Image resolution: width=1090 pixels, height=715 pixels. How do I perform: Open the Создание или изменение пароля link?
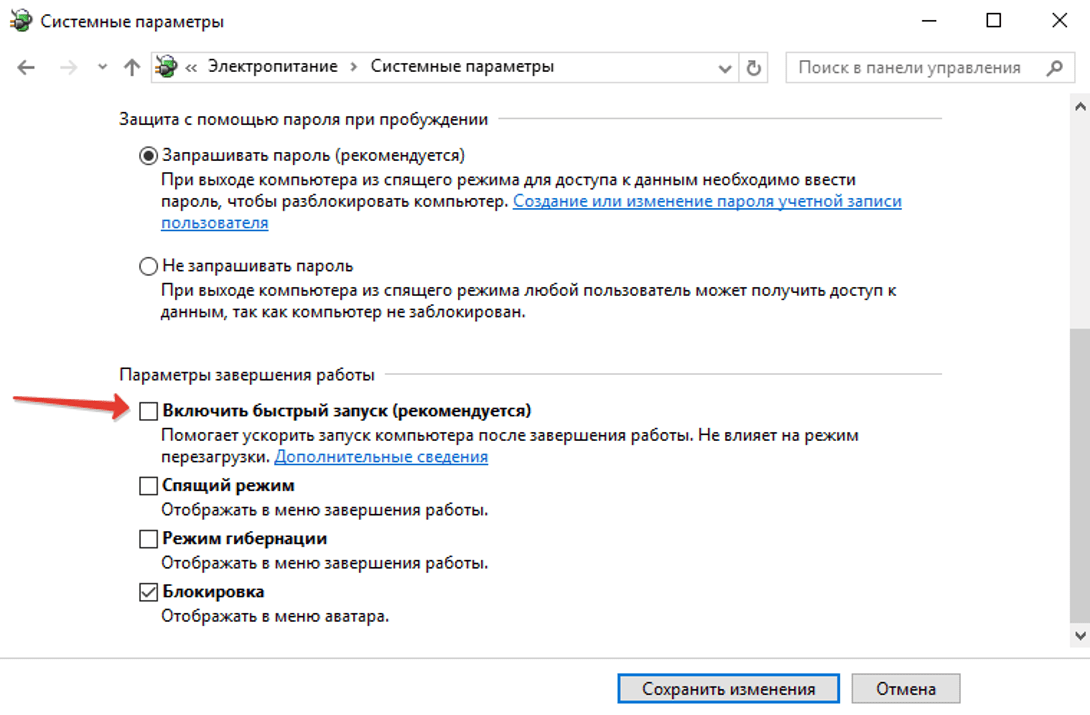pos(531,212)
